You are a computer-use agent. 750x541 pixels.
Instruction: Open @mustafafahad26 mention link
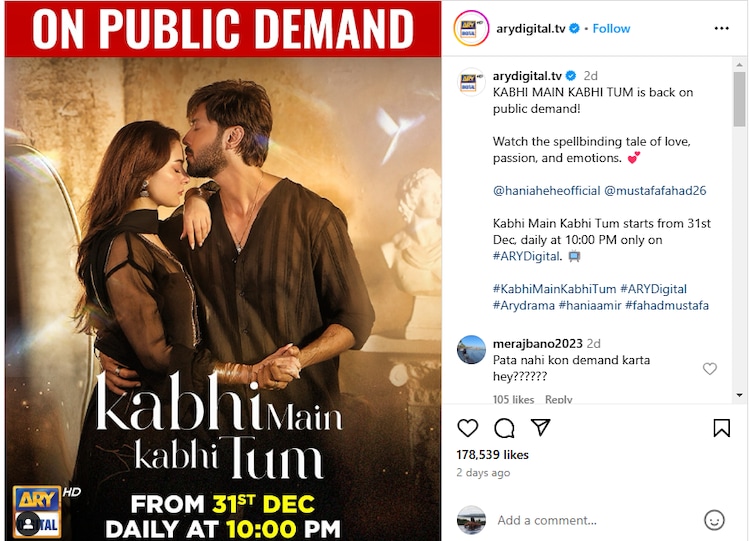[x=655, y=190]
